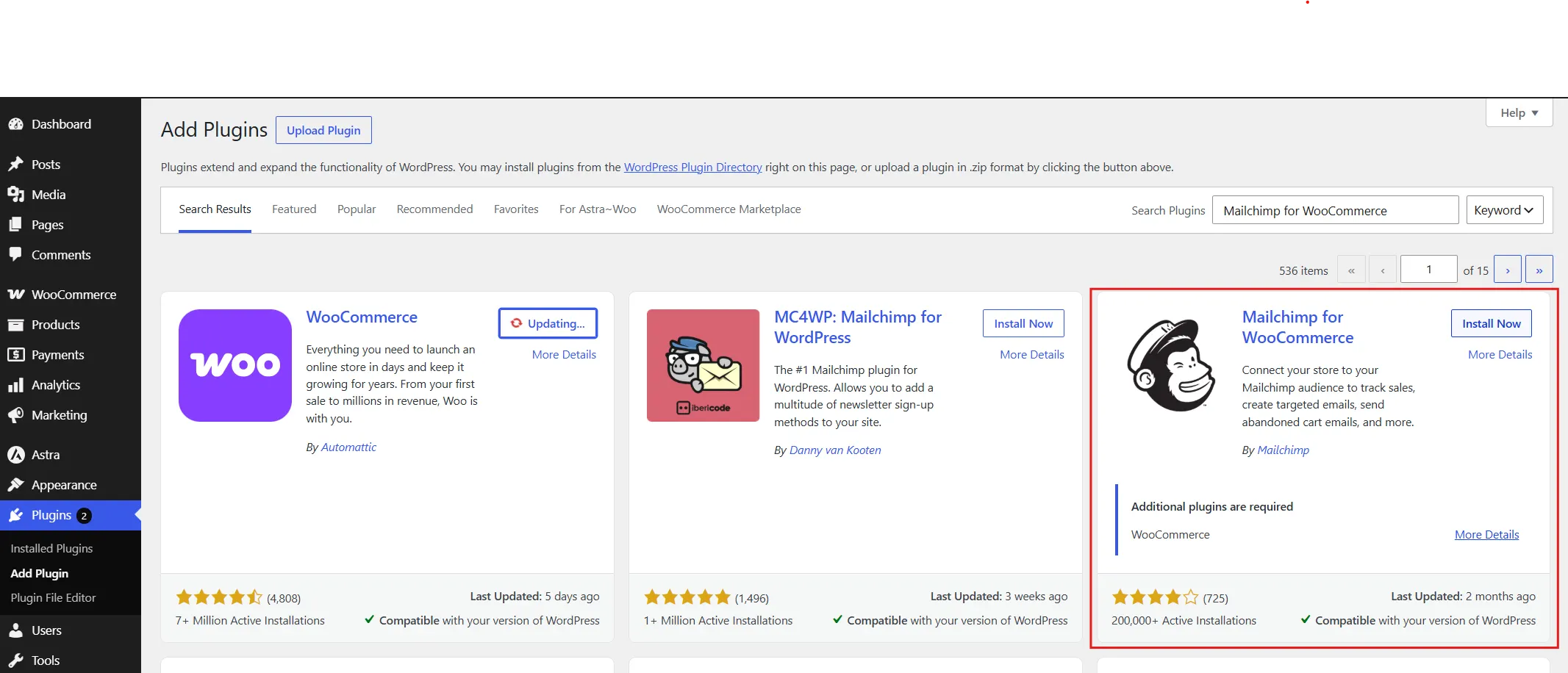Click '1+ Million Active Installations' text
The width and height of the screenshot is (1568, 673).
click(x=718, y=621)
